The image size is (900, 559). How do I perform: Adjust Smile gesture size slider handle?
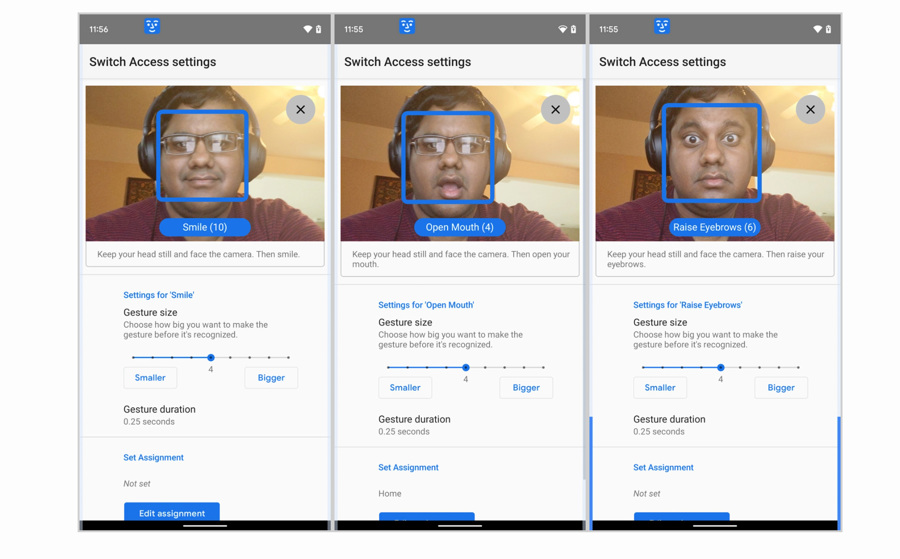pos(211,358)
